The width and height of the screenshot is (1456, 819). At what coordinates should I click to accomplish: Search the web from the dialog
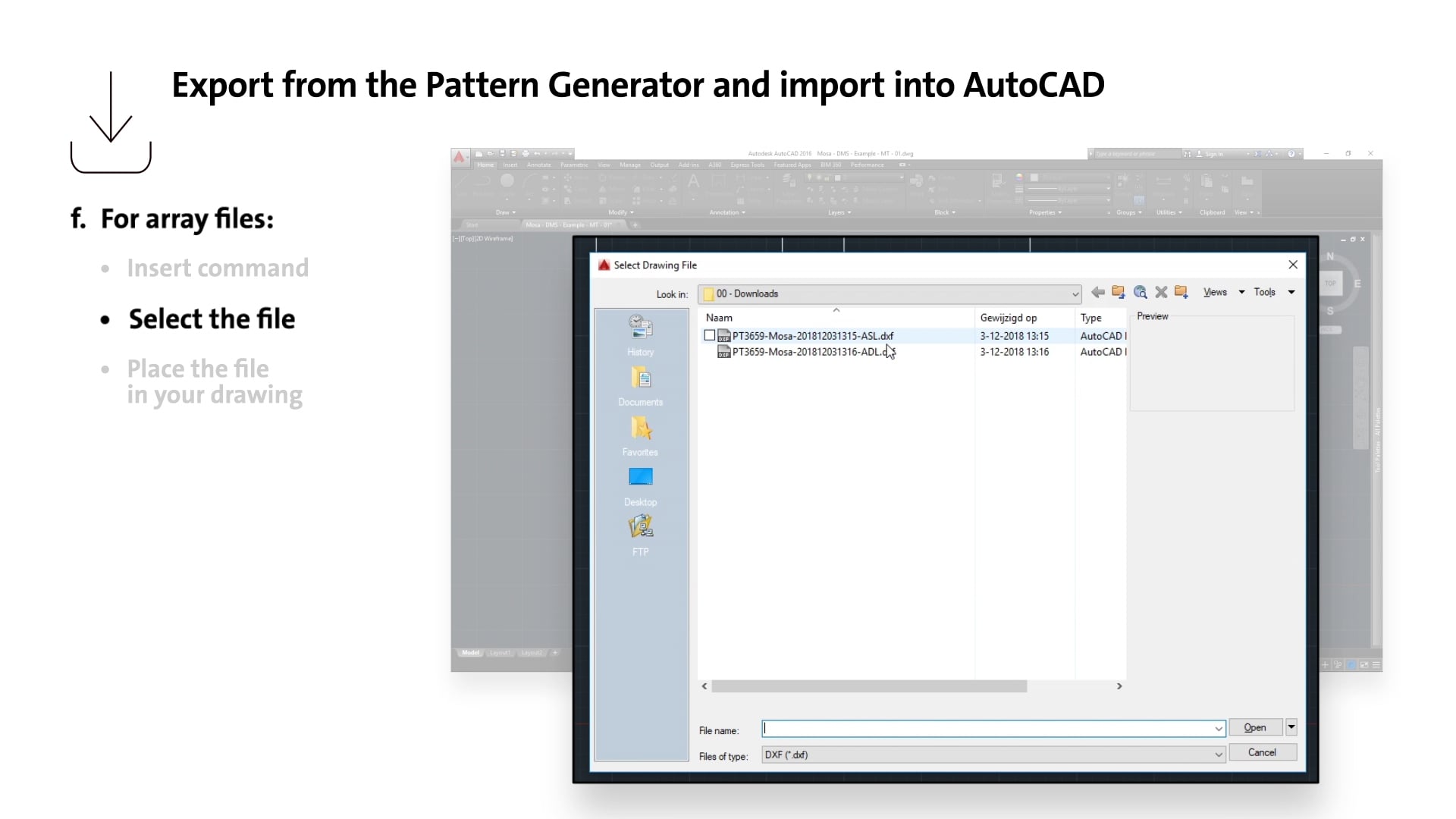click(1140, 292)
